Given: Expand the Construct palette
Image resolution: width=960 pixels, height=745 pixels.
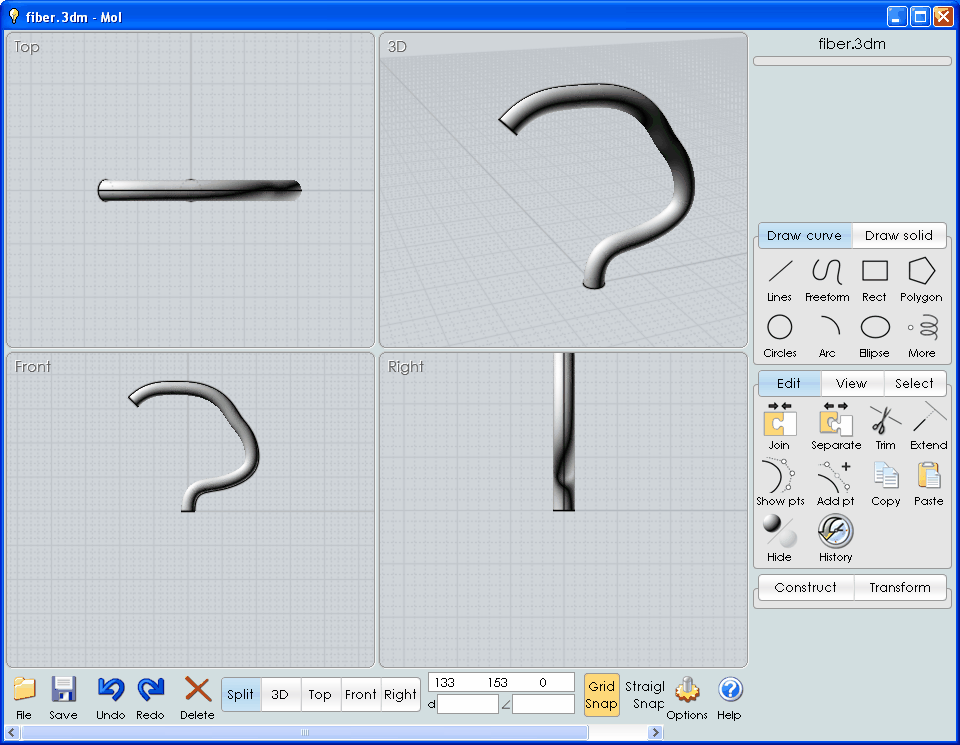Looking at the screenshot, I should pos(805,588).
